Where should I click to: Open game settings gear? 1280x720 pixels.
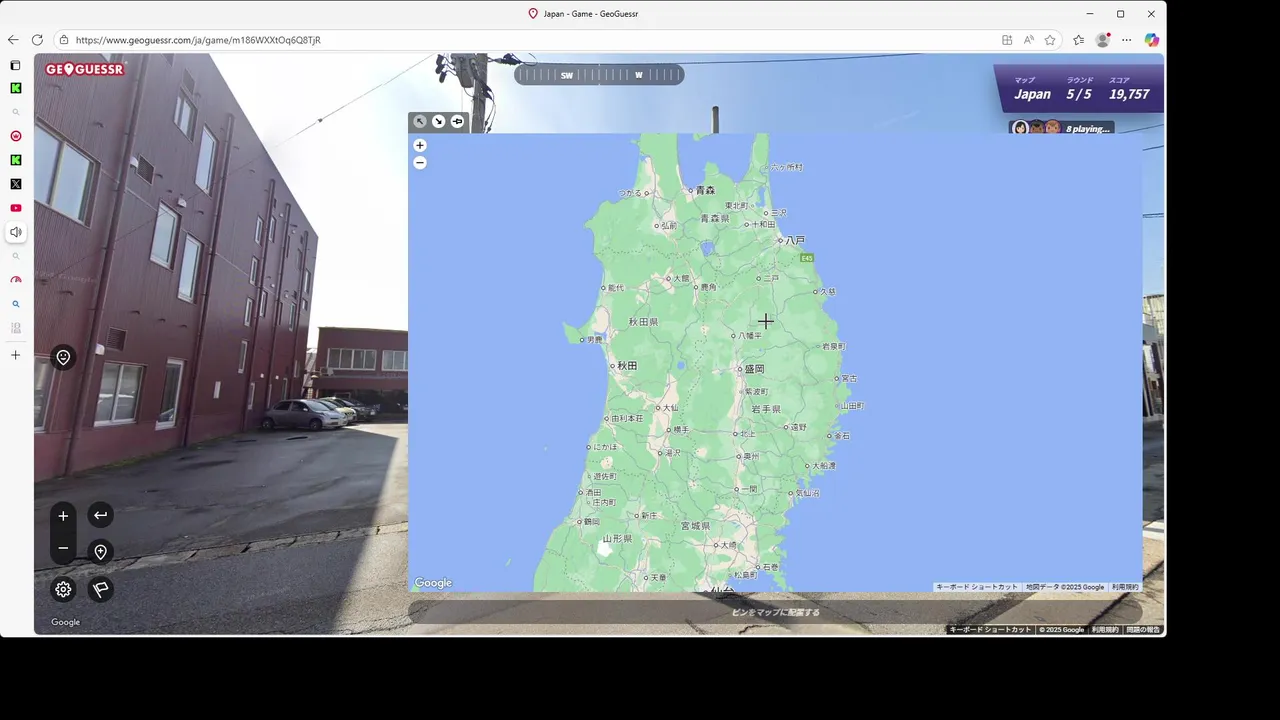(x=63, y=589)
